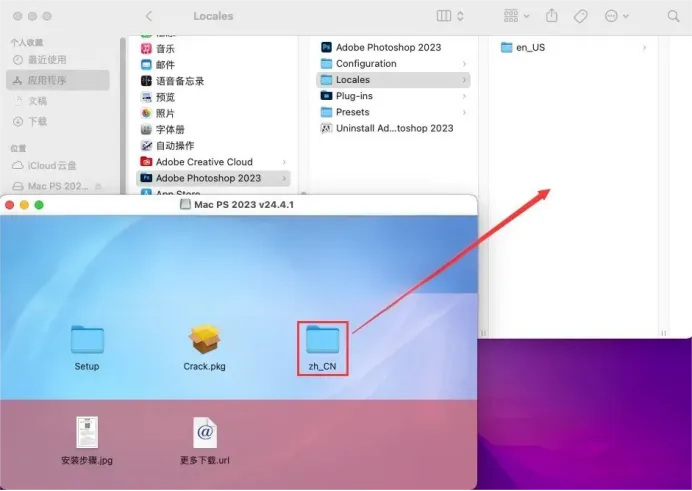This screenshot has height=491, width=692.
Task: Expand the Locales folder chevron
Action: pyautogui.click(x=464, y=80)
